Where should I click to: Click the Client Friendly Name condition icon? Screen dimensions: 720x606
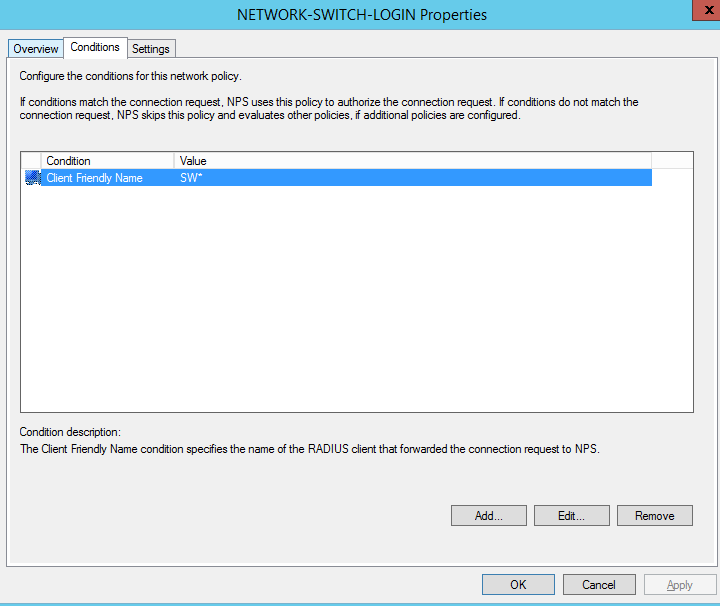pos(33,178)
